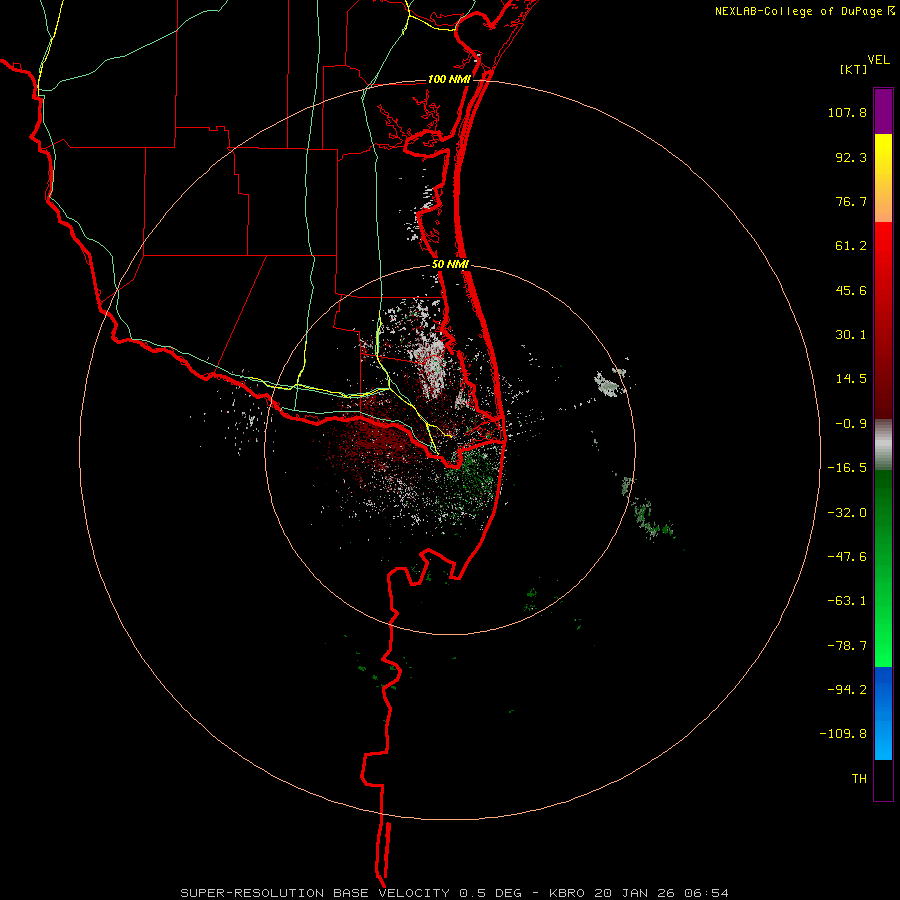This screenshot has height=900, width=900.
Task: Click the 92.3 velocity scale value
Action: tap(851, 157)
